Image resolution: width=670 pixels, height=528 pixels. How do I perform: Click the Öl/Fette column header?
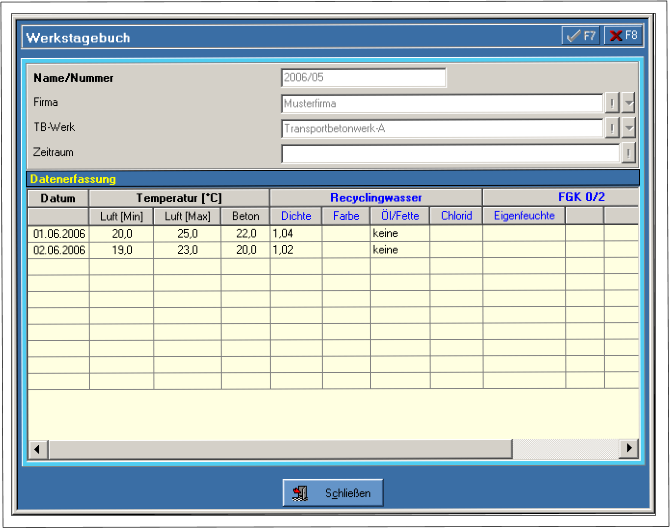[x=400, y=216]
